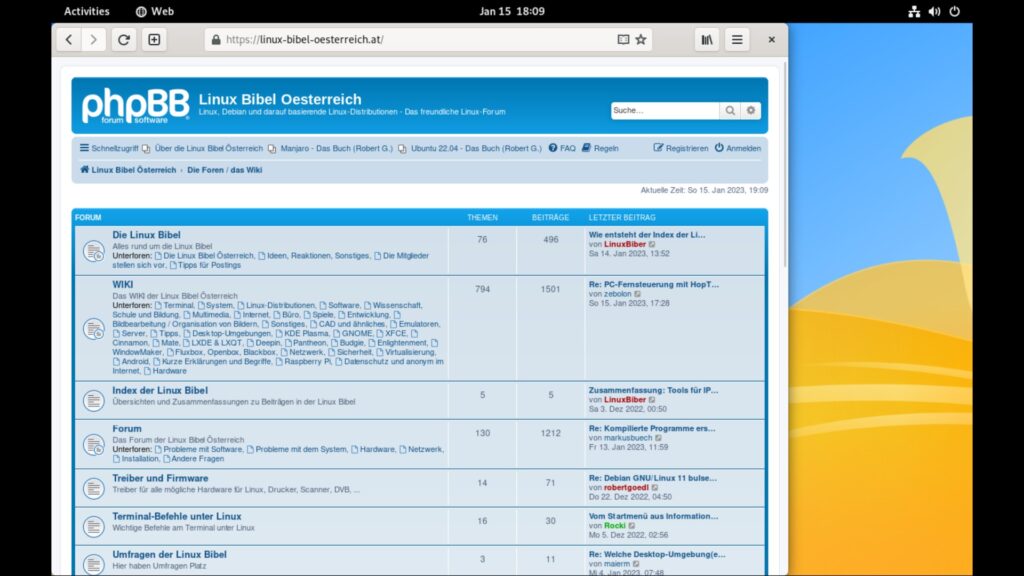Open the latest post icon next to zebolon

coord(637,294)
